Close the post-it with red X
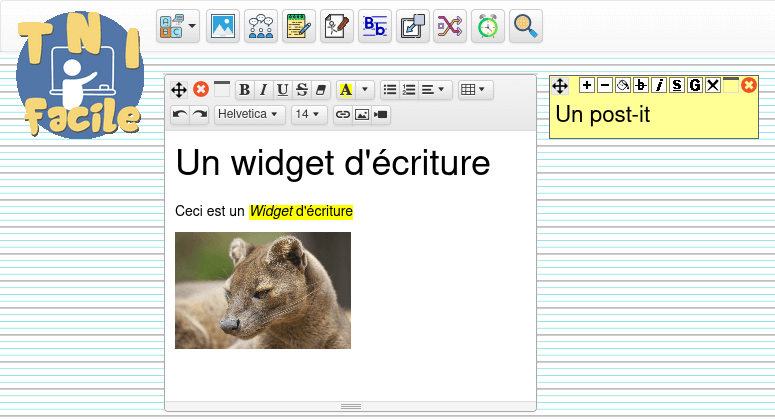The width and height of the screenshot is (775, 420). coord(749,85)
